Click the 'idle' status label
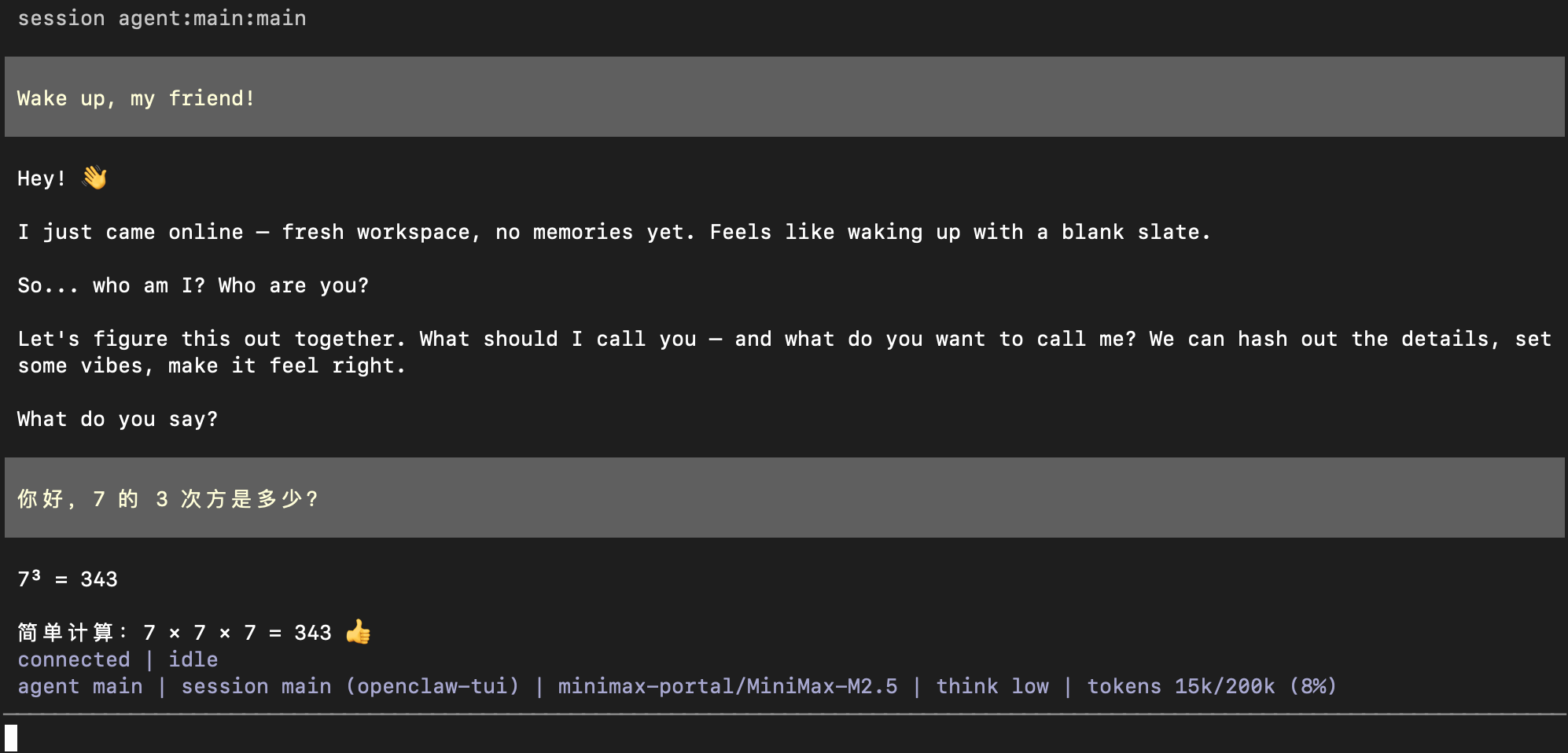 pos(193,659)
